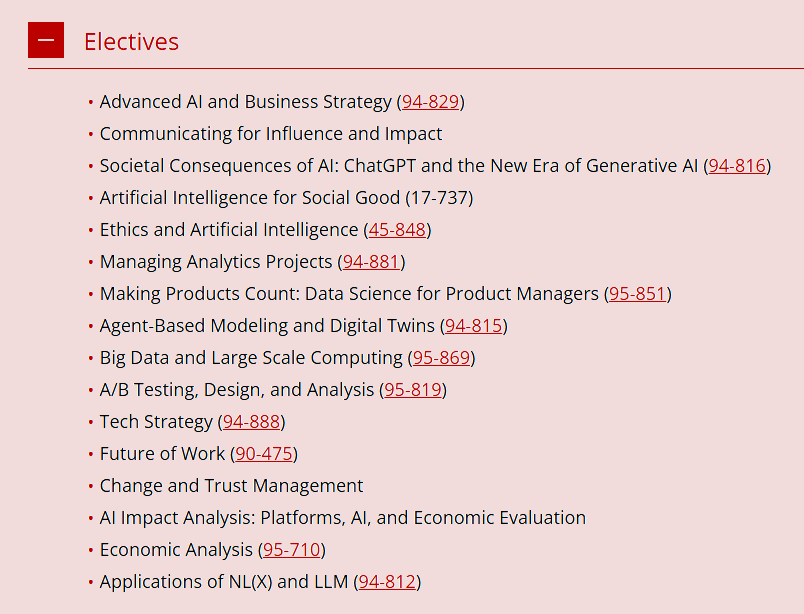The height and width of the screenshot is (614, 804).
Task: Open Economic Analysis link 95-710
Action: pos(292,550)
